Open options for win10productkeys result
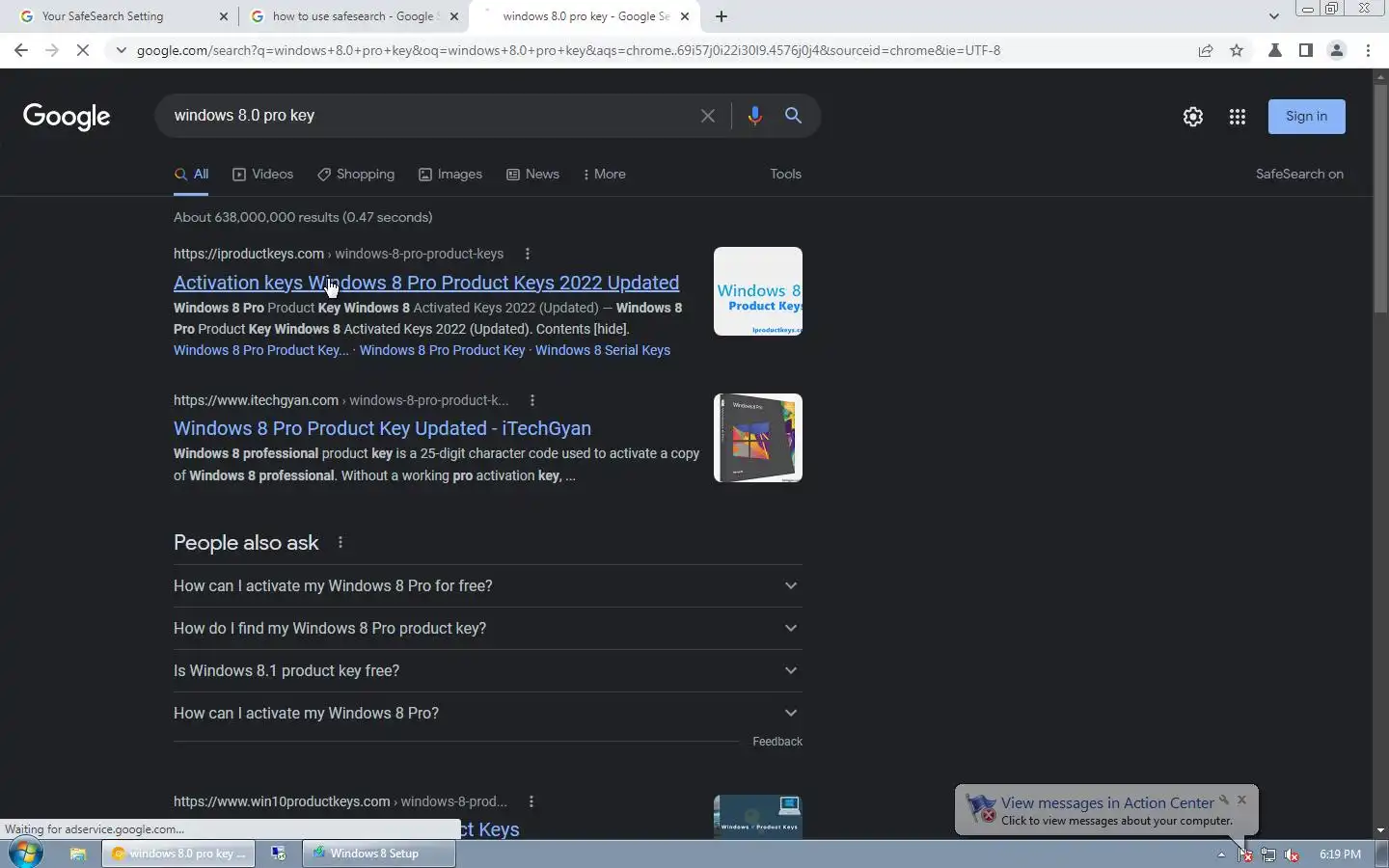Viewport: 1389px width, 868px height. pos(531,801)
